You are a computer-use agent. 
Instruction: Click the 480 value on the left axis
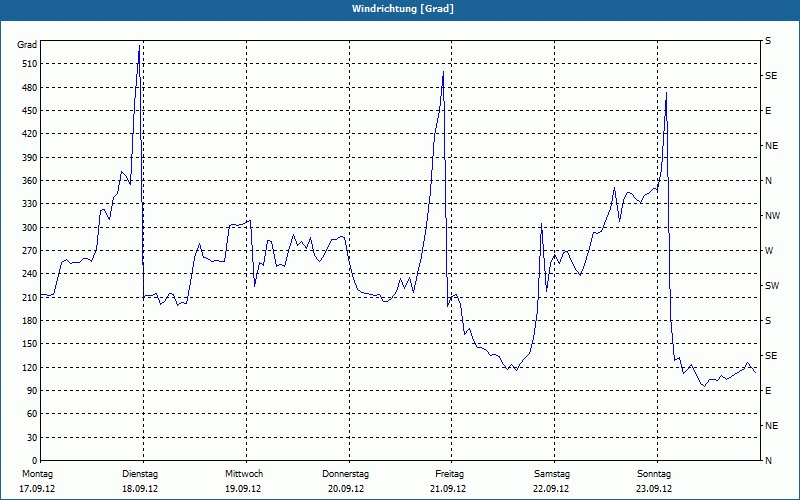29,88
